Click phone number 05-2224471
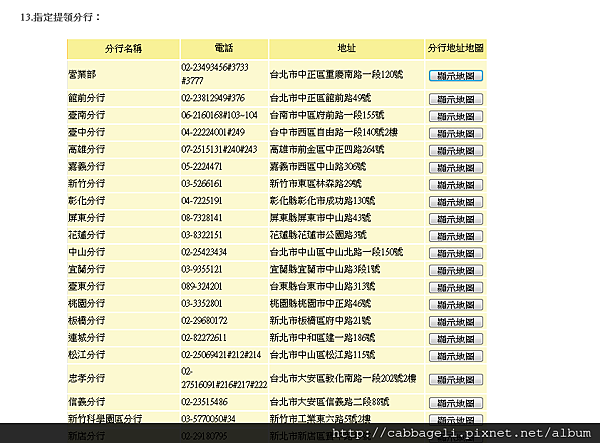The height and width of the screenshot is (443, 600). click(x=202, y=166)
